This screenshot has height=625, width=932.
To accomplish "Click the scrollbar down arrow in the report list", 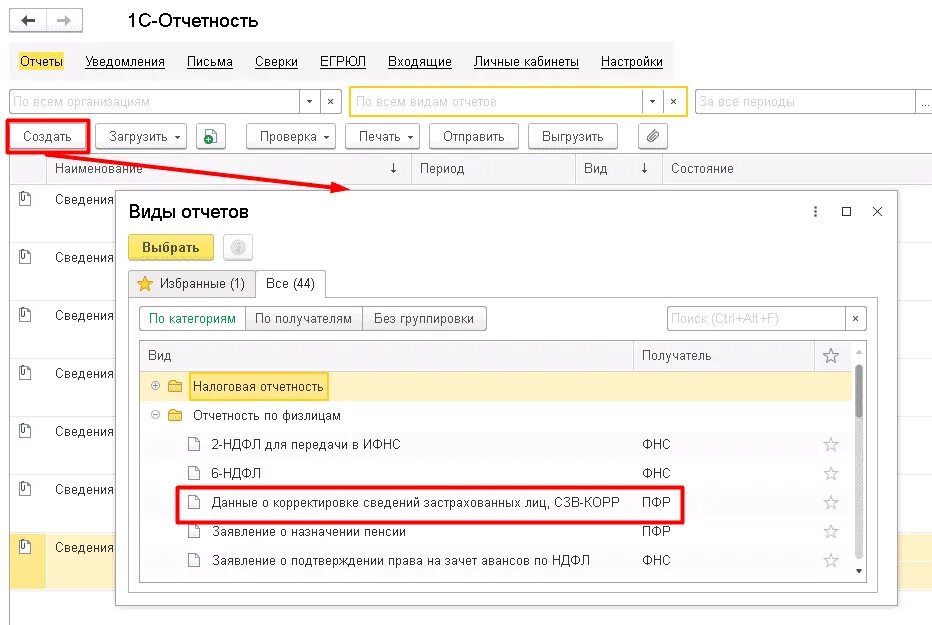I will tap(858, 571).
